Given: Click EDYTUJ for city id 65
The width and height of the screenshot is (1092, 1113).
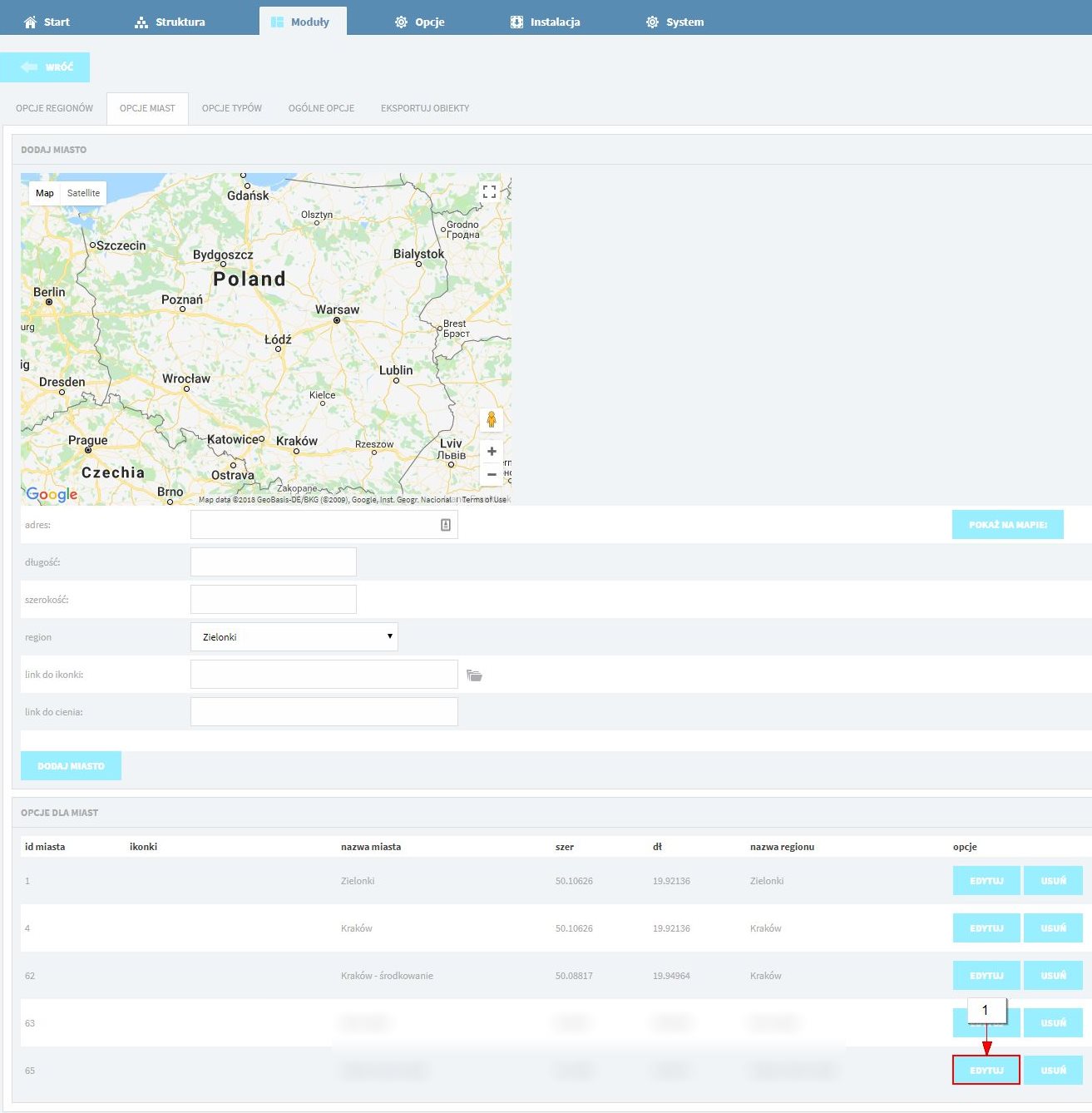Looking at the screenshot, I should (x=986, y=1071).
